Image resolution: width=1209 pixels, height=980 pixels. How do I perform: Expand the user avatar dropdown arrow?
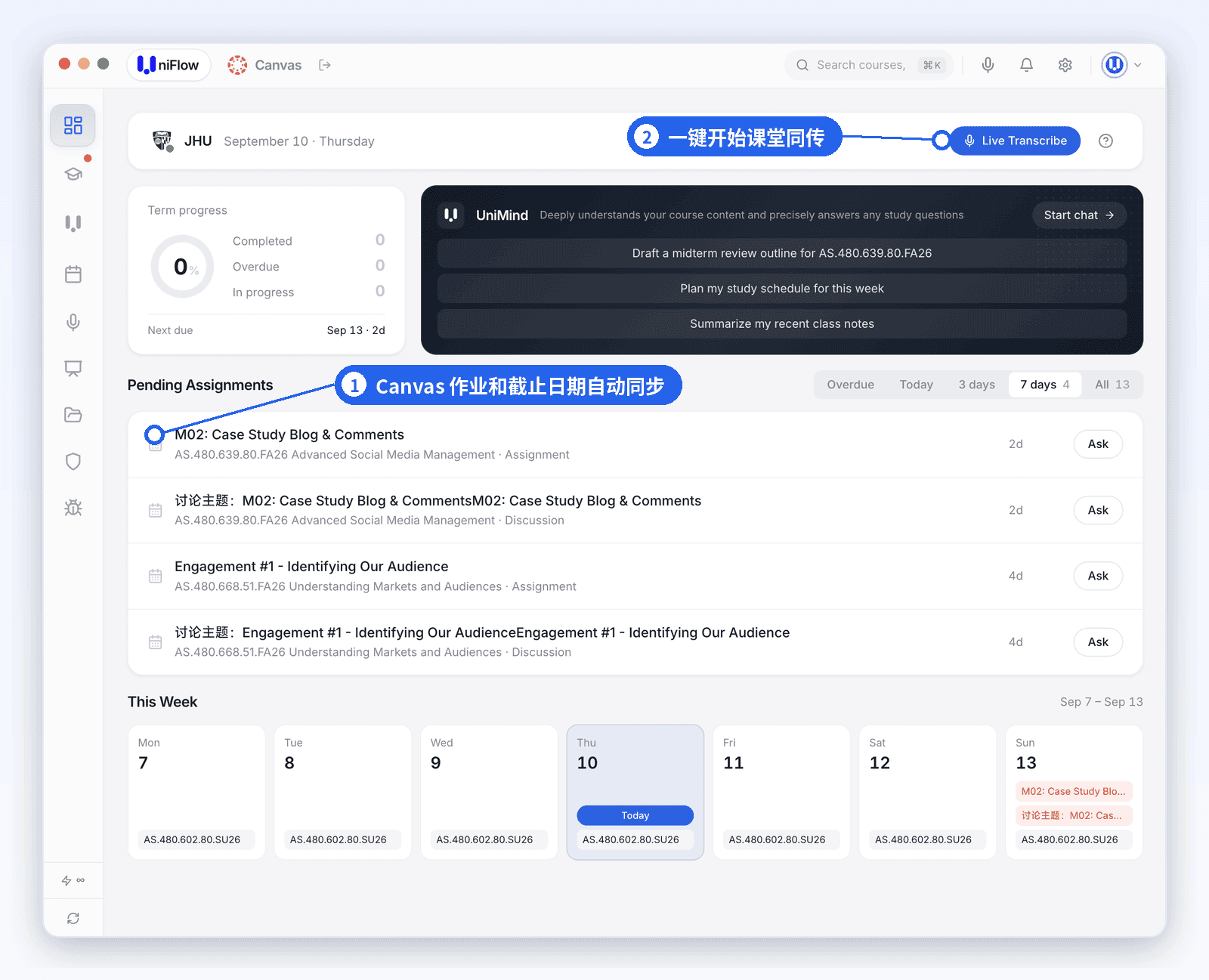[x=1138, y=65]
